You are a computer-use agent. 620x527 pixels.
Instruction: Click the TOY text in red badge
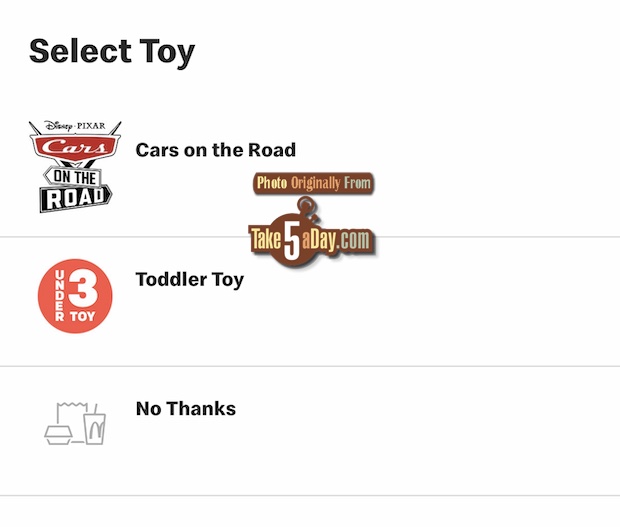pyautogui.click(x=83, y=316)
